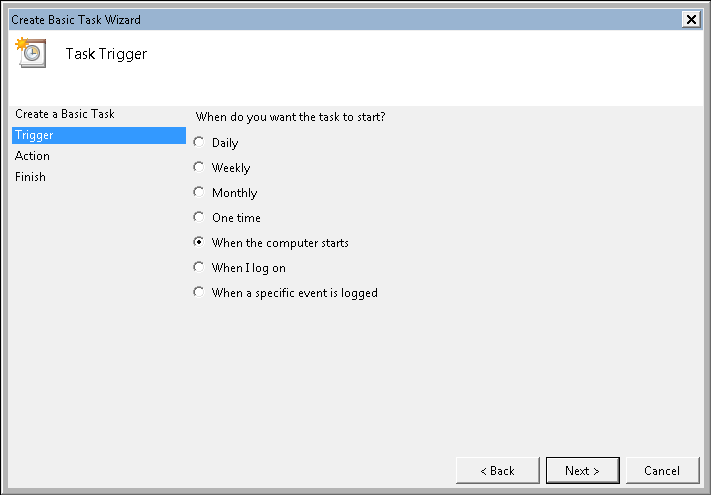Close the wizard with the X button
Screen dimensions: 711x495
(x=690, y=19)
